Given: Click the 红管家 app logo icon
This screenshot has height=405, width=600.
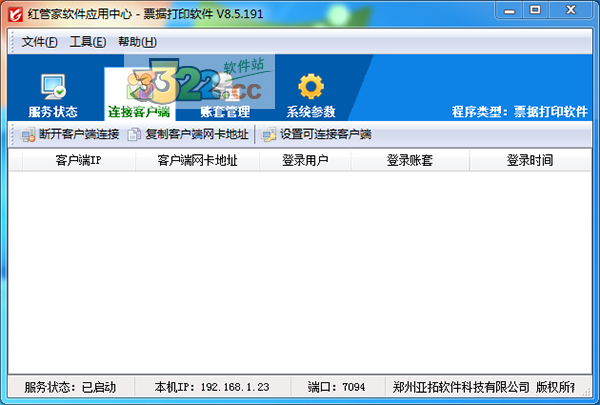Looking at the screenshot, I should (16, 14).
